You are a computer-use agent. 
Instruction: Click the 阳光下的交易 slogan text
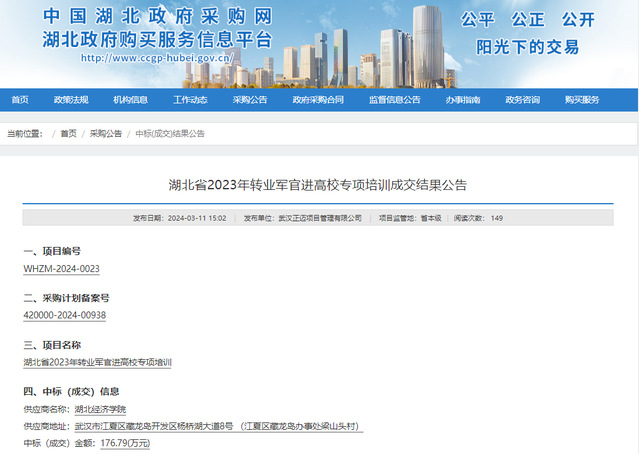(528, 47)
